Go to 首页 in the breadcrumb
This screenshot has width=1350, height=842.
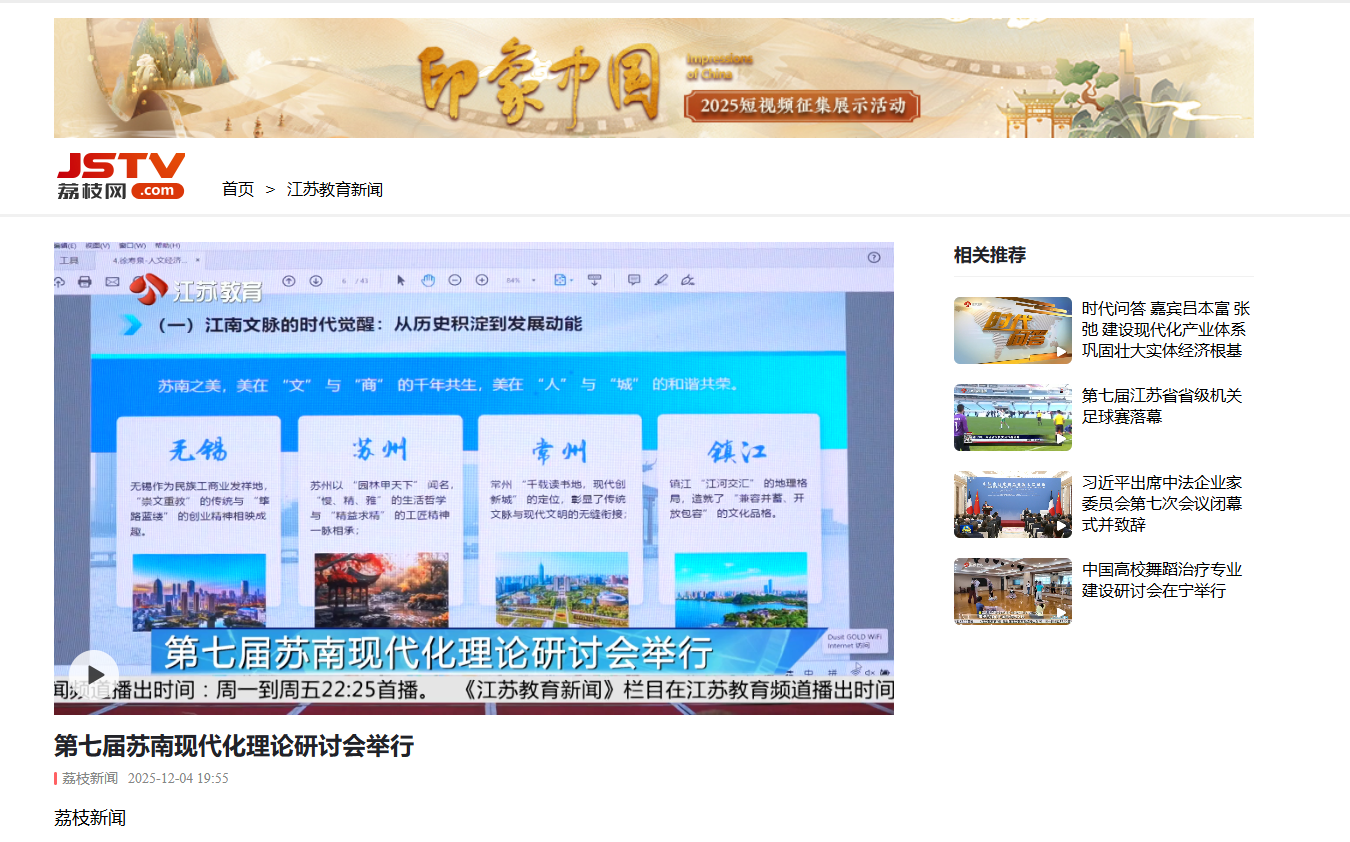(x=238, y=189)
